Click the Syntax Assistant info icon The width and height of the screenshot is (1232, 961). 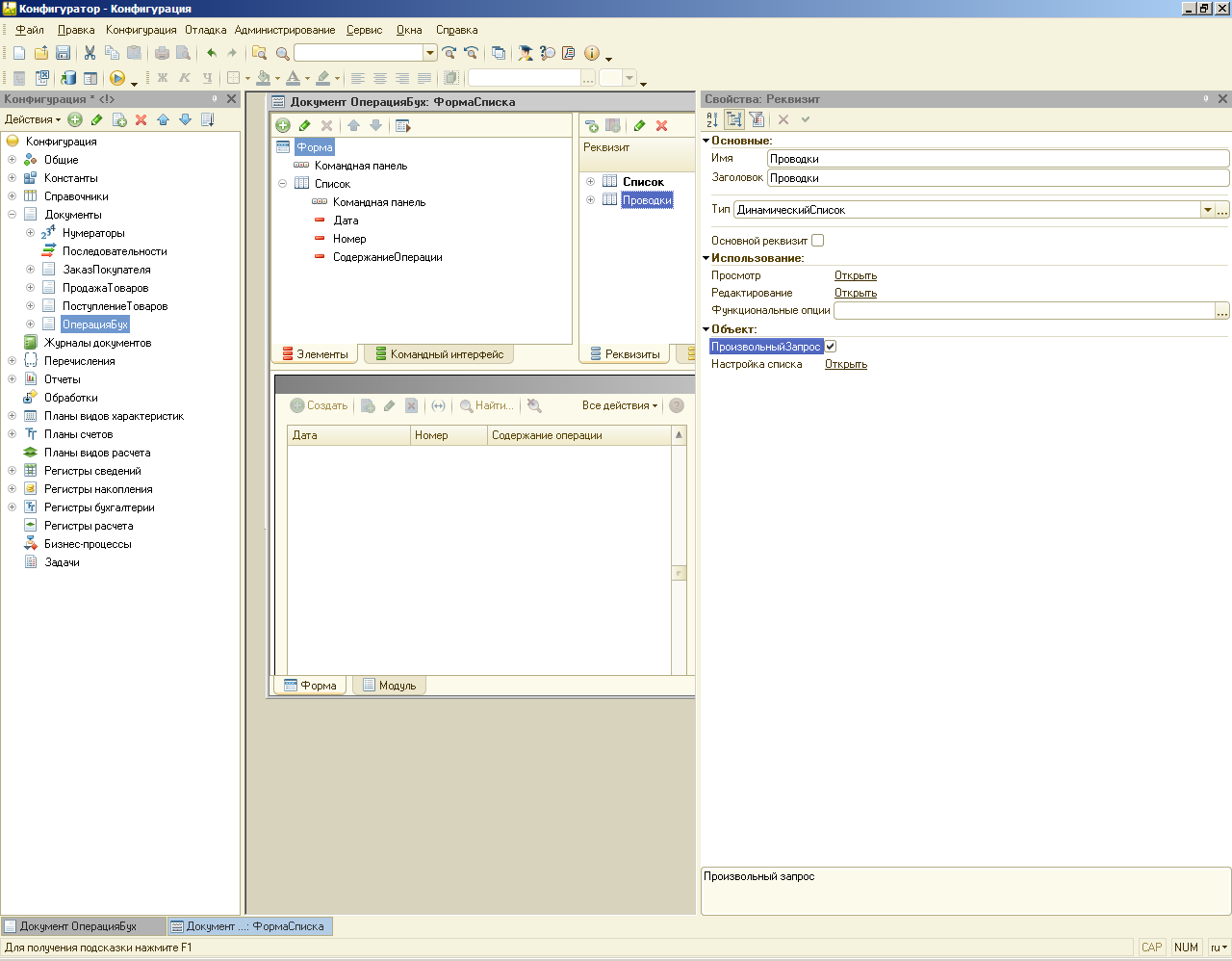pyautogui.click(x=592, y=53)
